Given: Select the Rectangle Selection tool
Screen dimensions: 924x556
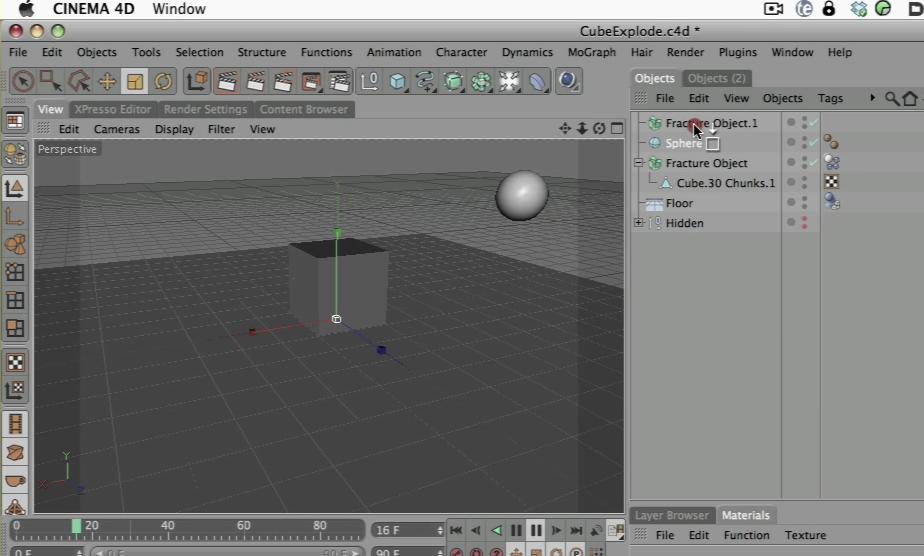Looking at the screenshot, I should tap(51, 81).
